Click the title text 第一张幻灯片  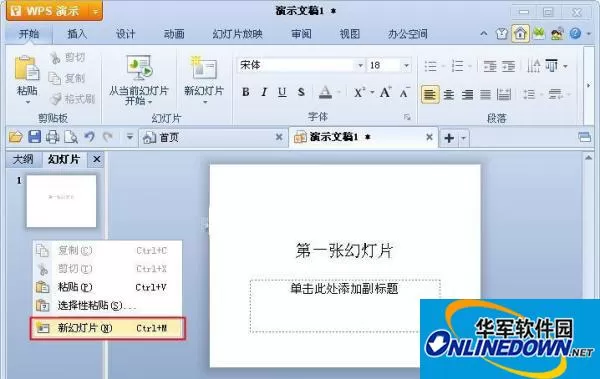(x=344, y=251)
